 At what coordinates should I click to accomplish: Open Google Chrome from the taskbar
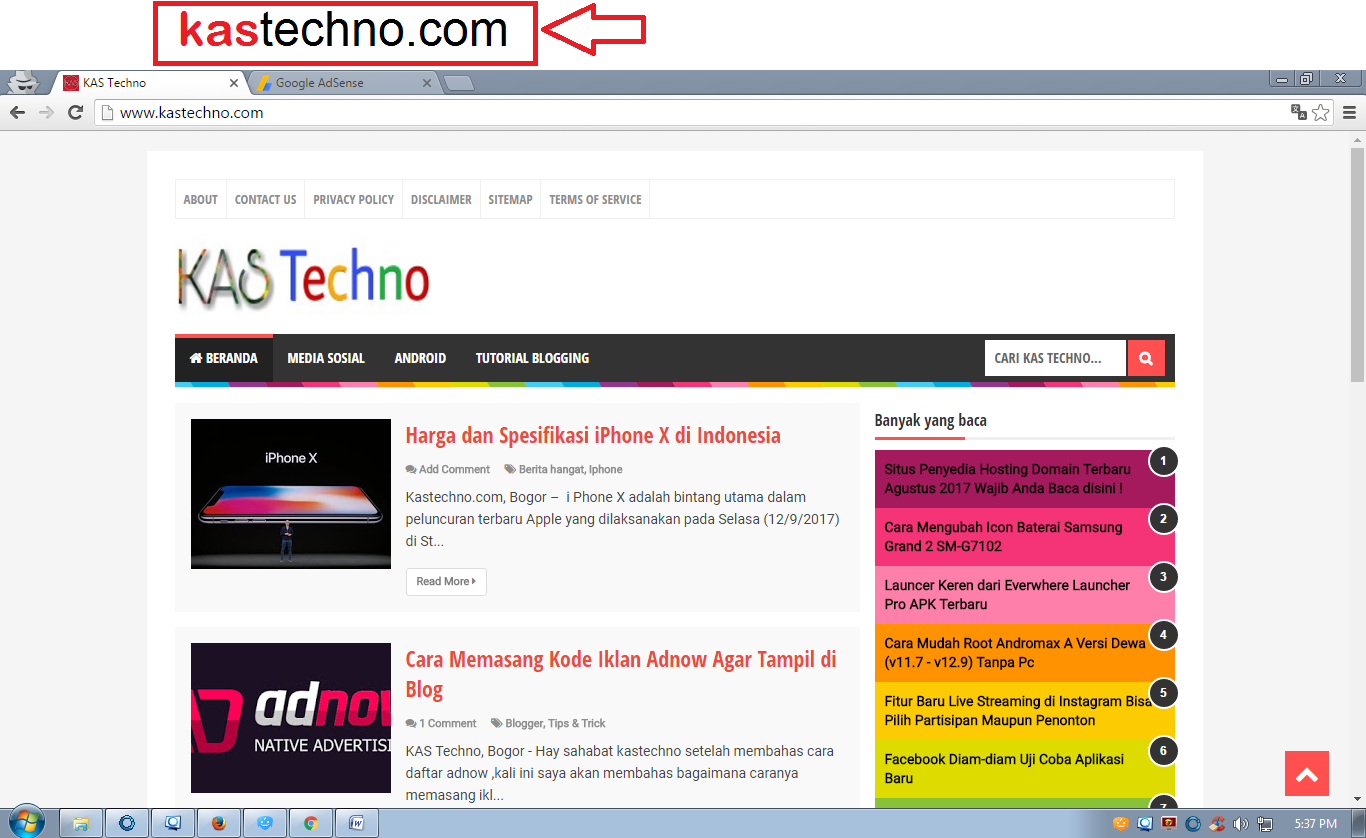pos(310,823)
